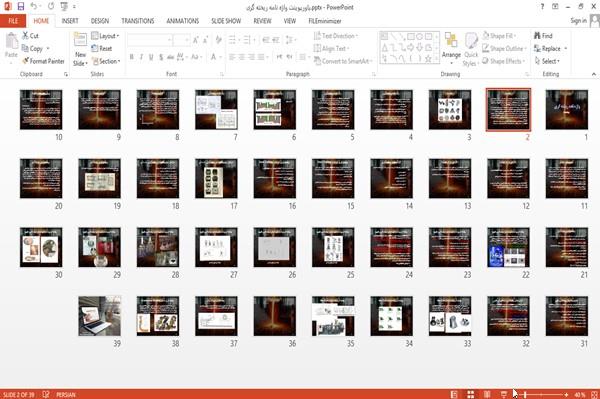Open the Shape Outline dropdown
The height and width of the screenshot is (399, 600).
(504, 49)
